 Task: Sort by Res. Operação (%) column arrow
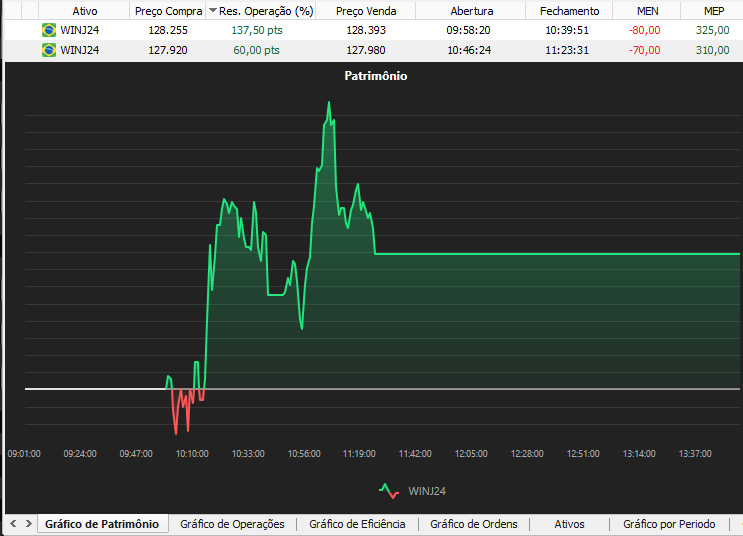tap(213, 10)
